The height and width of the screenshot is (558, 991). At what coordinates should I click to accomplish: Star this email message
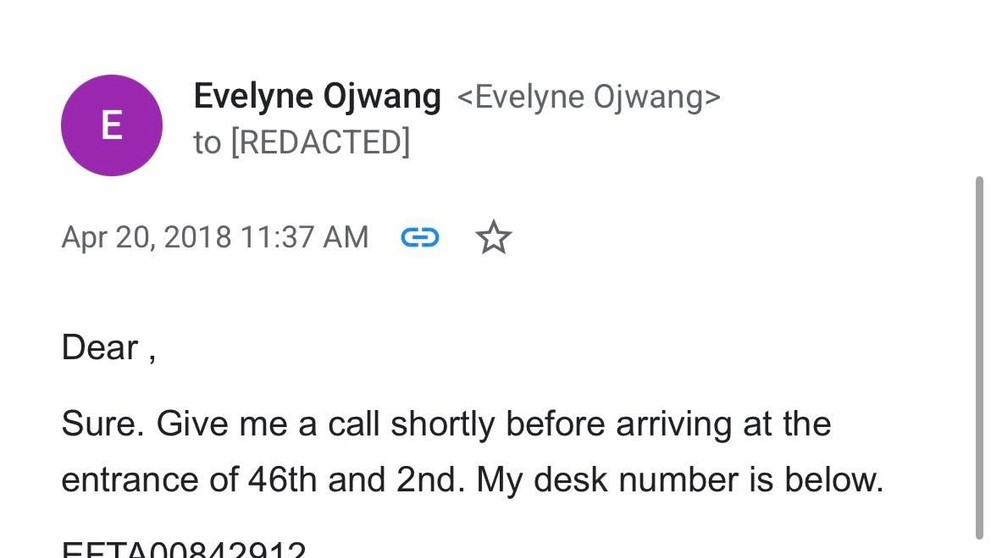coord(493,238)
